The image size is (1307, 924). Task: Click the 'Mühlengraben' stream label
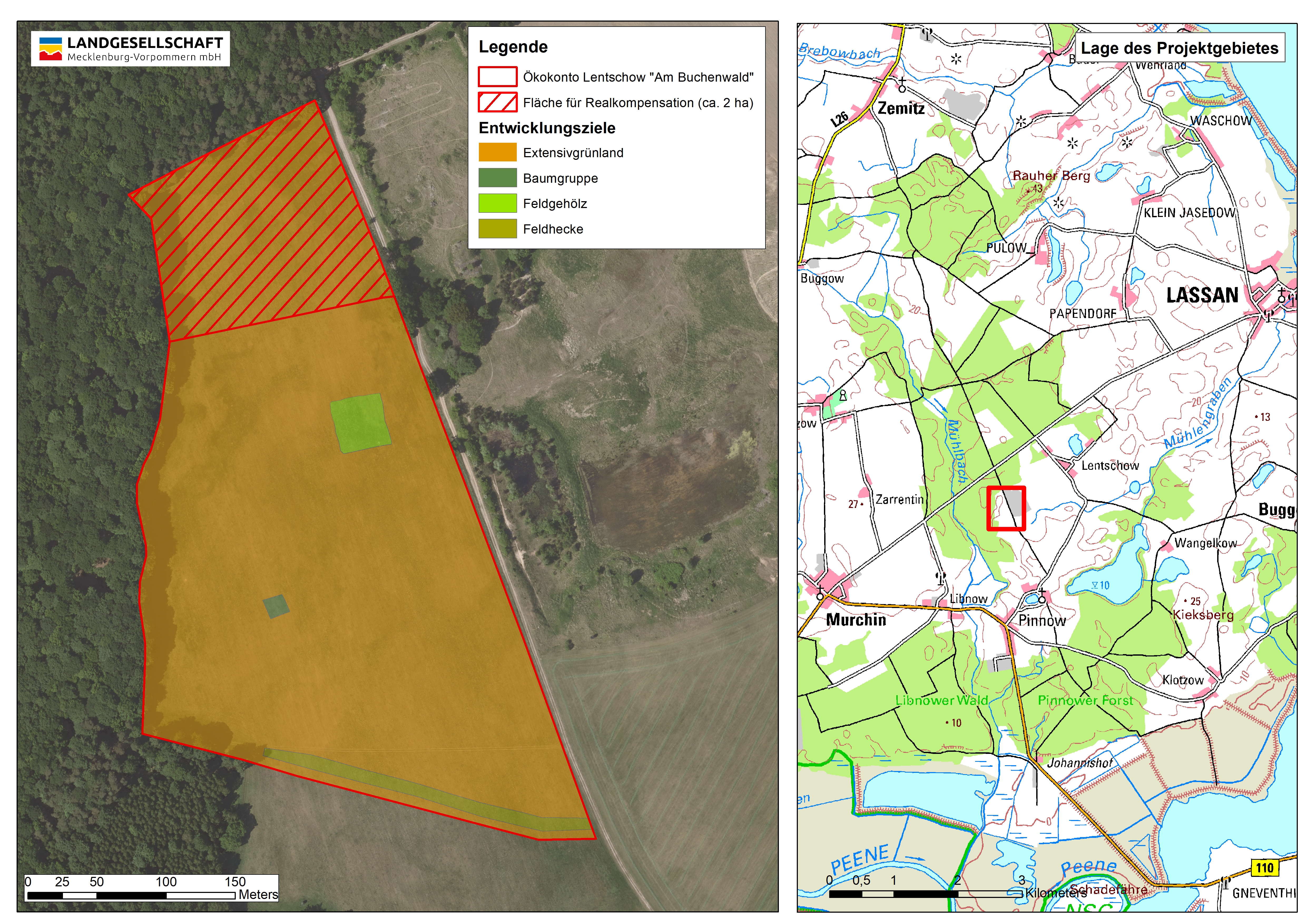(1198, 414)
